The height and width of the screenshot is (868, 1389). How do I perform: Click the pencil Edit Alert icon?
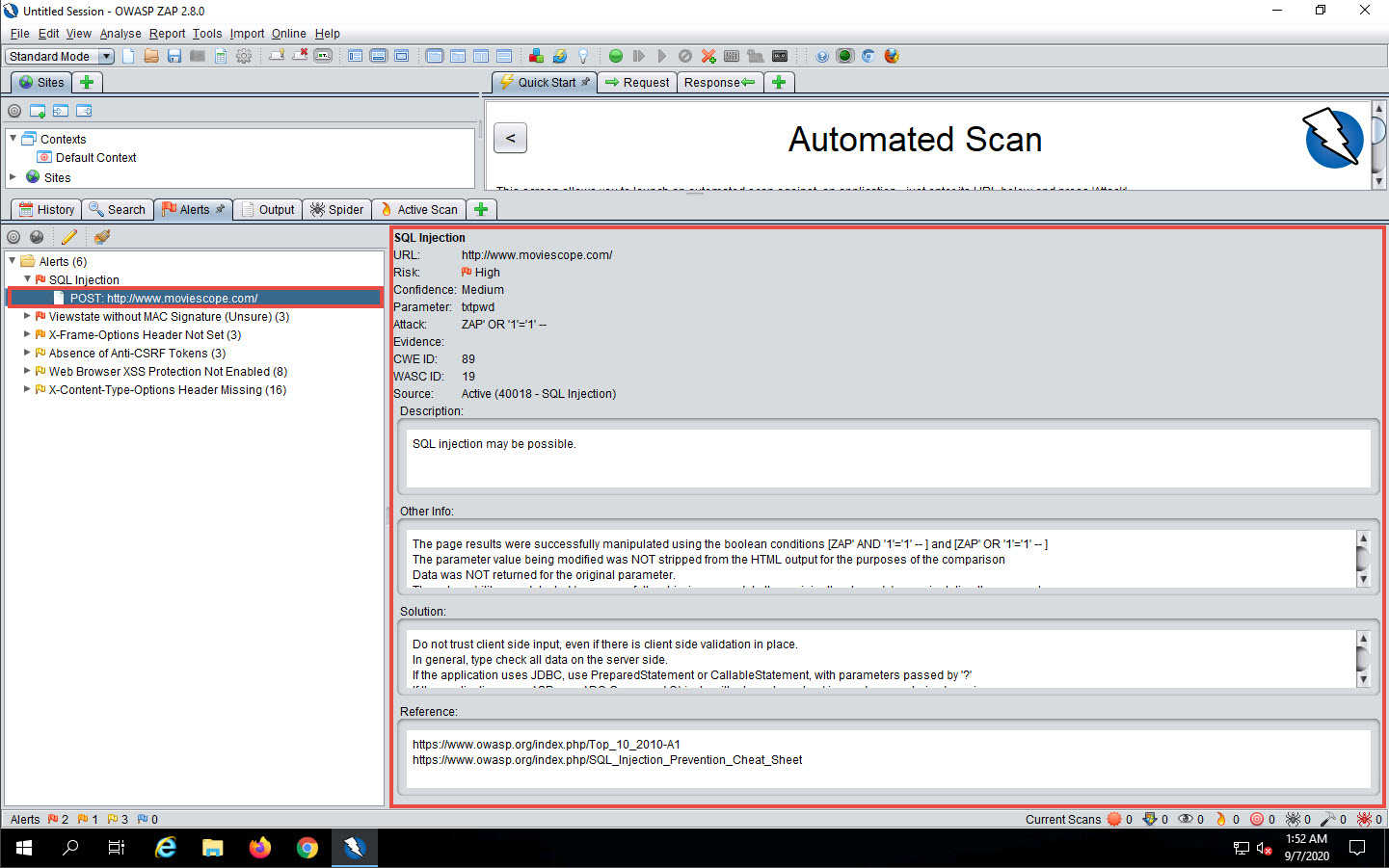click(x=69, y=237)
